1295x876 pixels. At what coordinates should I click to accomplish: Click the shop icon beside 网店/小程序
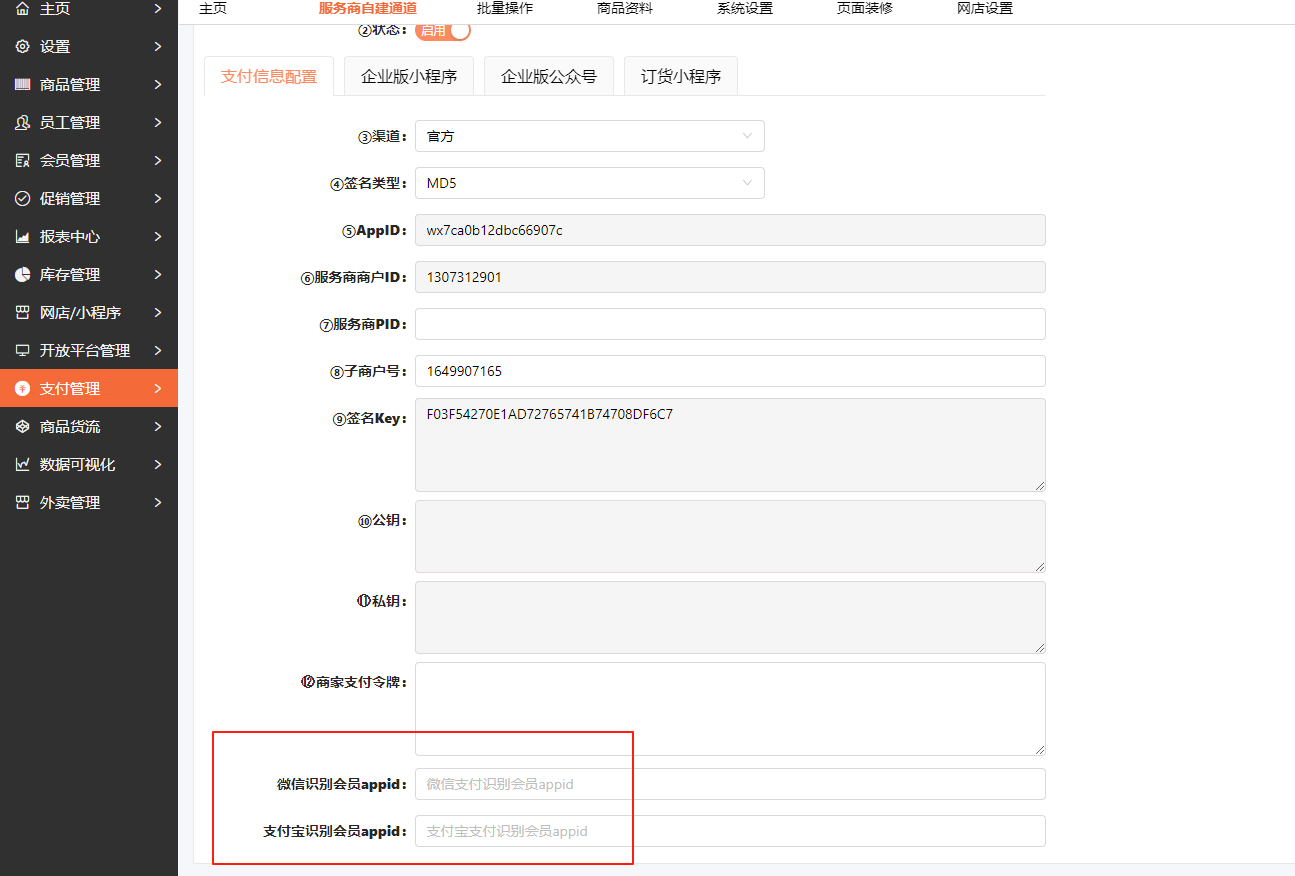tap(22, 312)
